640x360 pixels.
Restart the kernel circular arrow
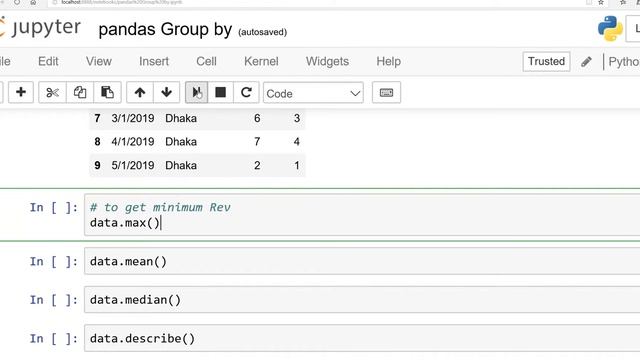click(x=246, y=92)
